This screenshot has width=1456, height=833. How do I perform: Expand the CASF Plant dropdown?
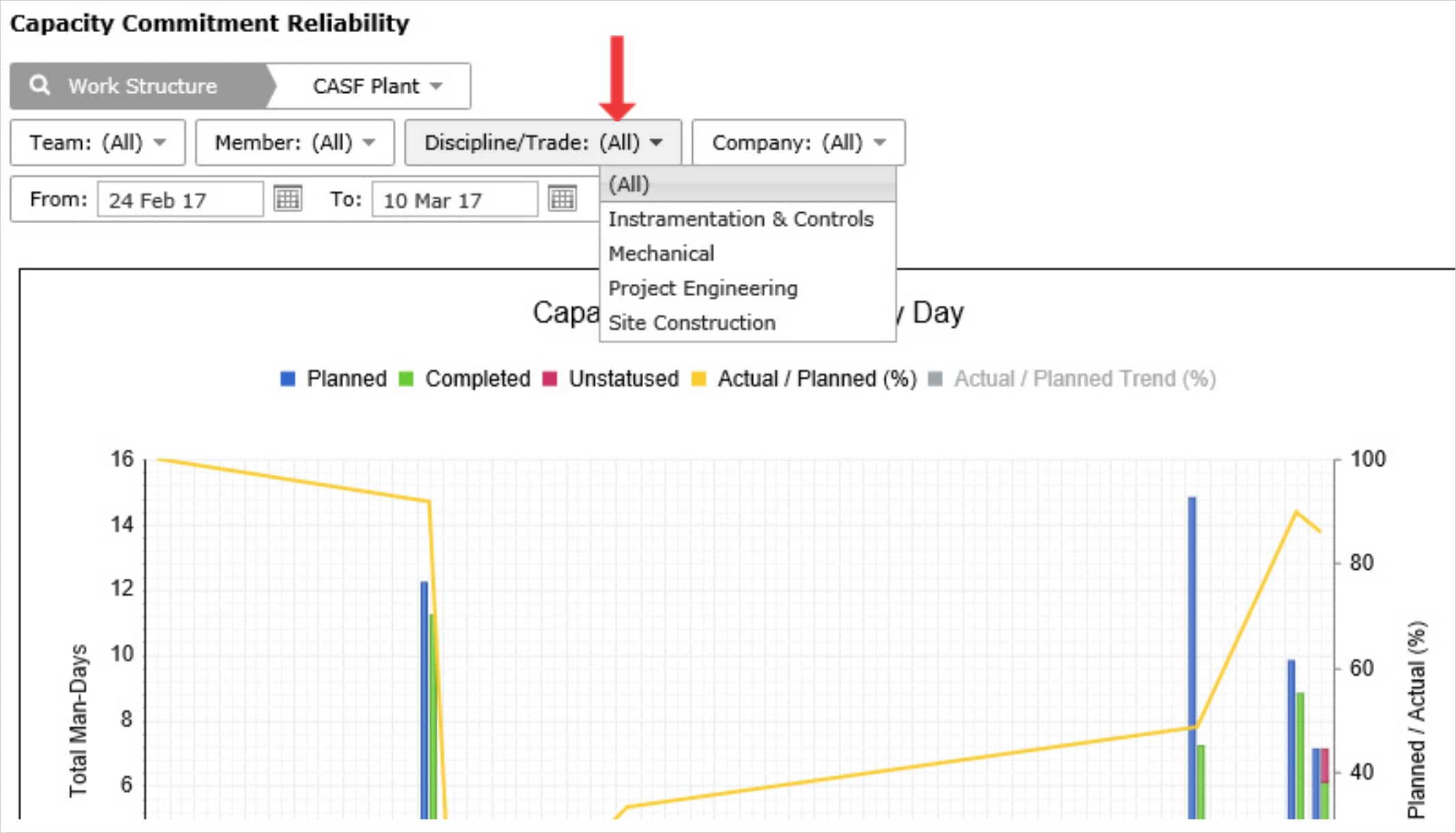tap(377, 86)
